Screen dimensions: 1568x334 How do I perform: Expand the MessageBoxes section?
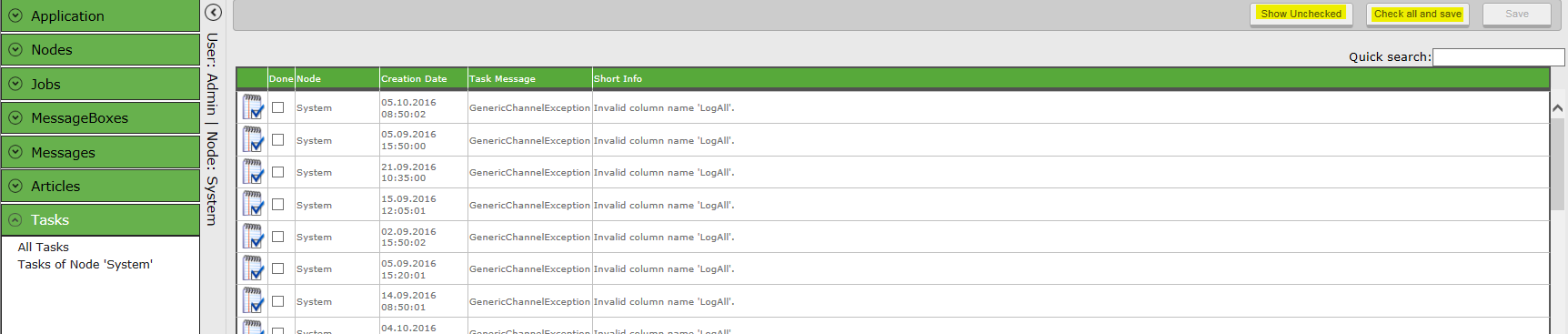[x=100, y=117]
